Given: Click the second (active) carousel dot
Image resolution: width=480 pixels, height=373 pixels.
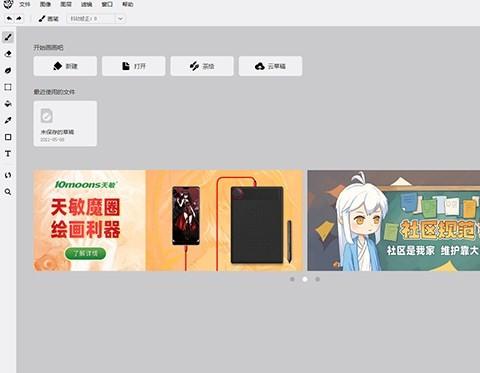Looking at the screenshot, I should 305,279.
